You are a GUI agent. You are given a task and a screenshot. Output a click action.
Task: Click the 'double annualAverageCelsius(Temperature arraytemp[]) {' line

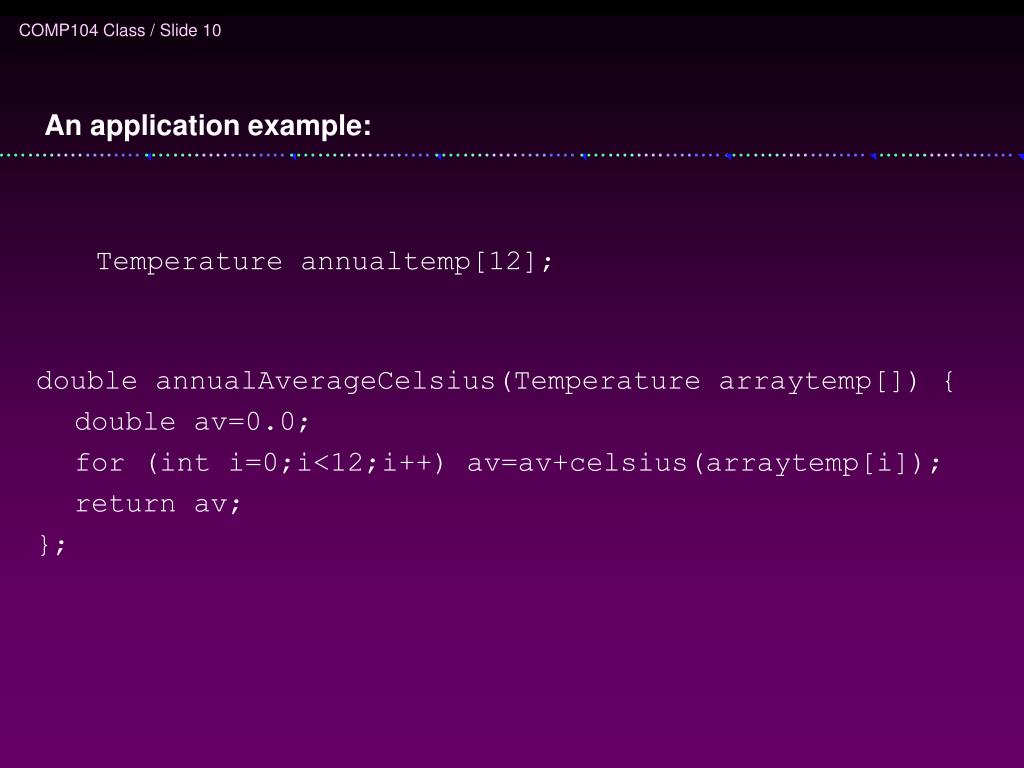click(x=495, y=381)
